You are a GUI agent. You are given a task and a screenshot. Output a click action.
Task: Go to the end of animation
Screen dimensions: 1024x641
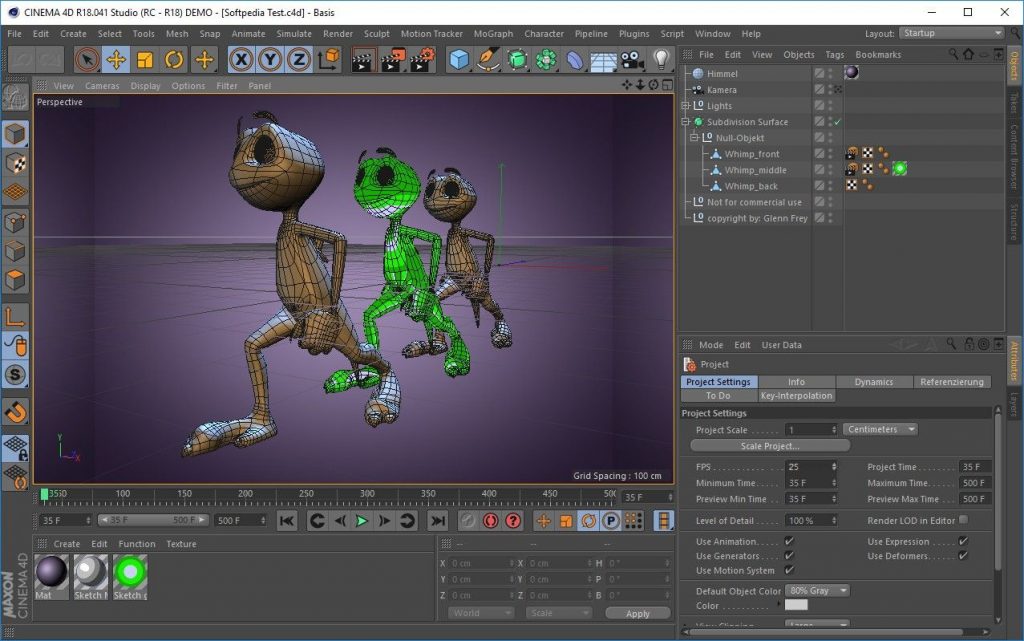[438, 520]
